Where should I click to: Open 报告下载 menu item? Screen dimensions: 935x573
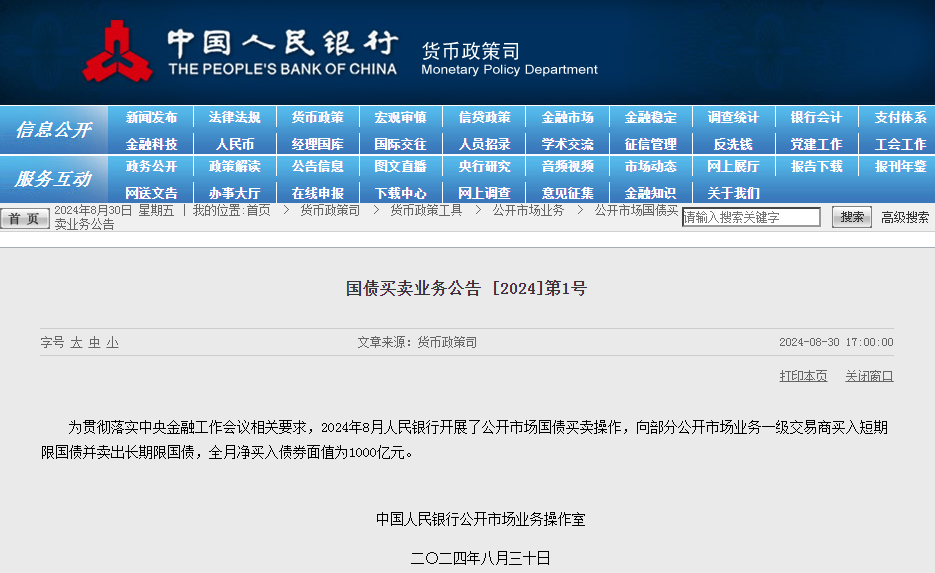coord(816,166)
